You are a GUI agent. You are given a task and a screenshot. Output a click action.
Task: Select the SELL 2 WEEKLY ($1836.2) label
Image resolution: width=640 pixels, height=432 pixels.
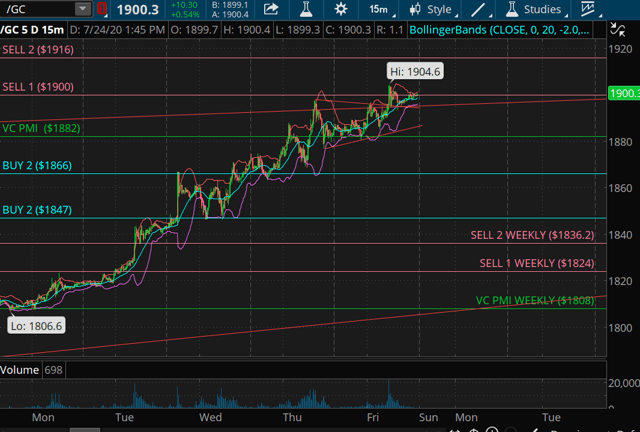point(532,235)
